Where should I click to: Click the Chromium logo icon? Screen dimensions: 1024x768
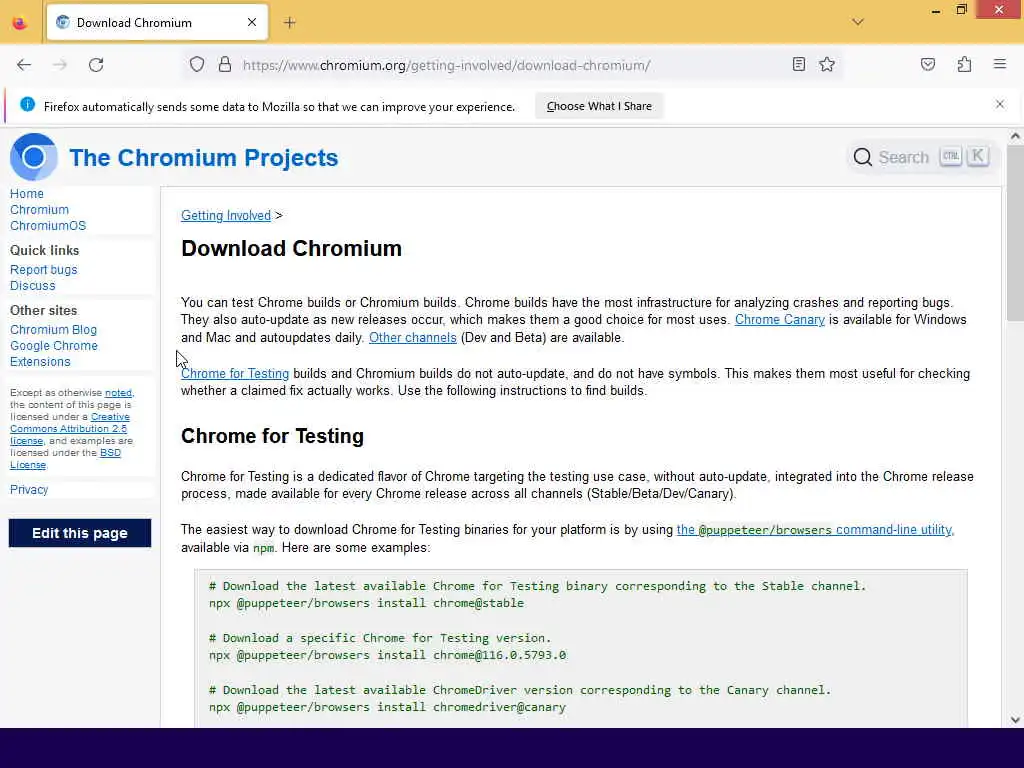click(x=33, y=157)
